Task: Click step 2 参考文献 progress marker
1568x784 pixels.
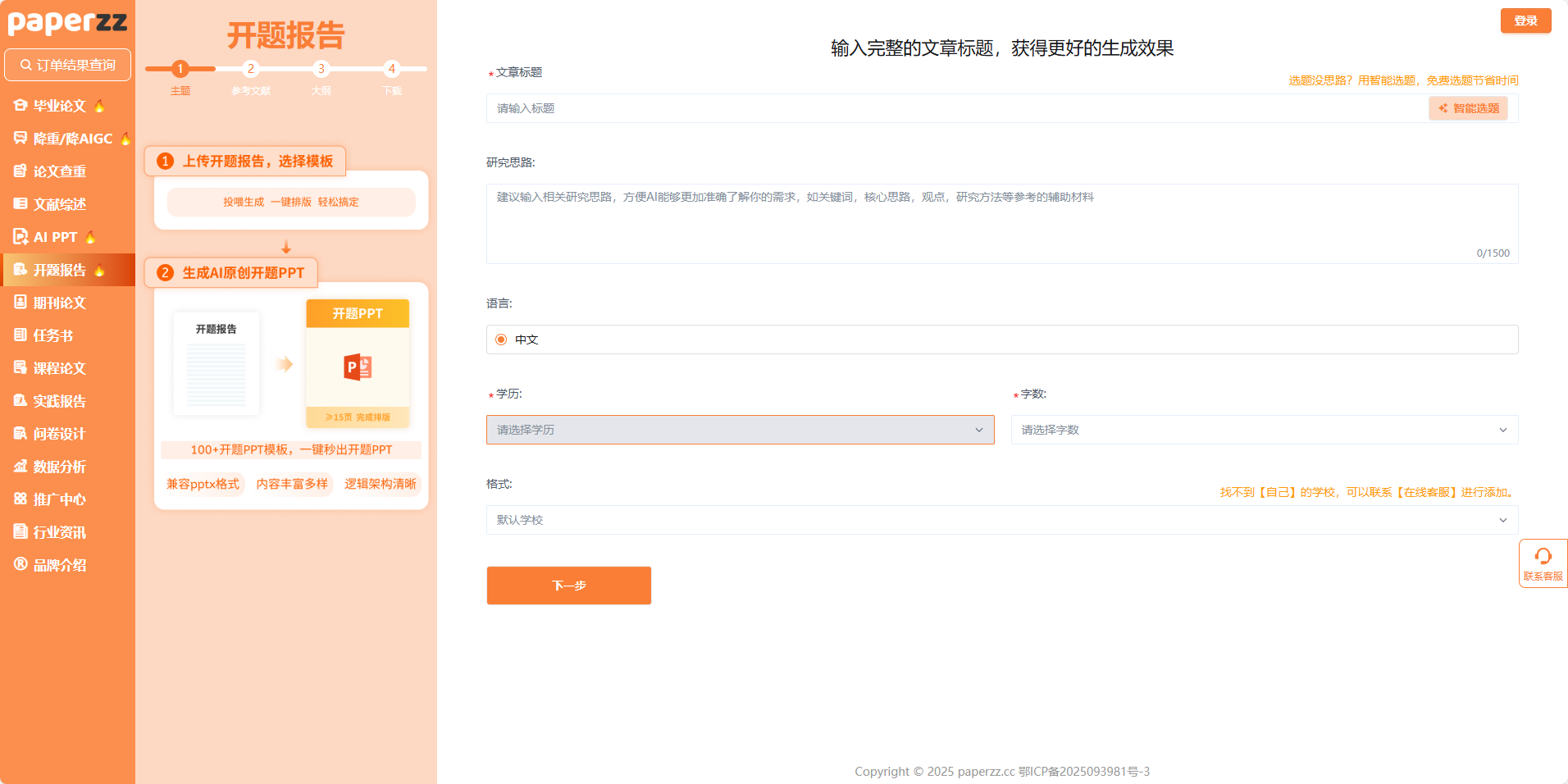Action: coord(251,69)
